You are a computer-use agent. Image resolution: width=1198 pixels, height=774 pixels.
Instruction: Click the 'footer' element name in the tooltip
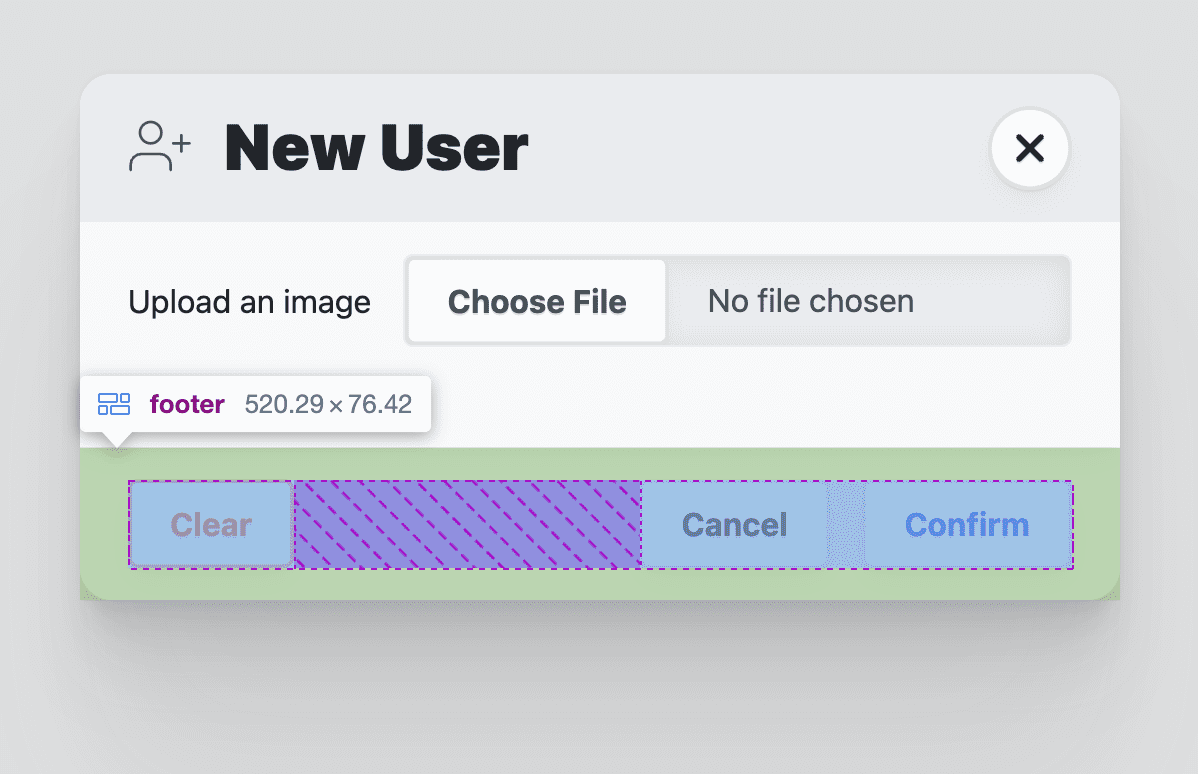[x=186, y=404]
